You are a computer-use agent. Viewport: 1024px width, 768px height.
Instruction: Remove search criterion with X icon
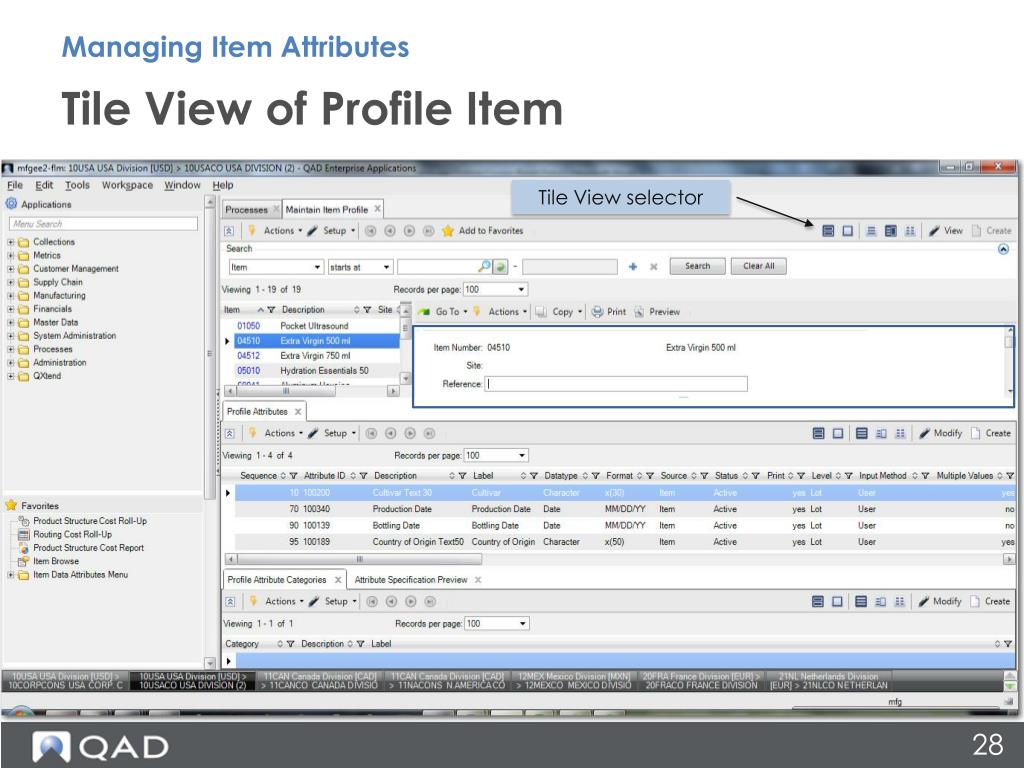[x=653, y=266]
